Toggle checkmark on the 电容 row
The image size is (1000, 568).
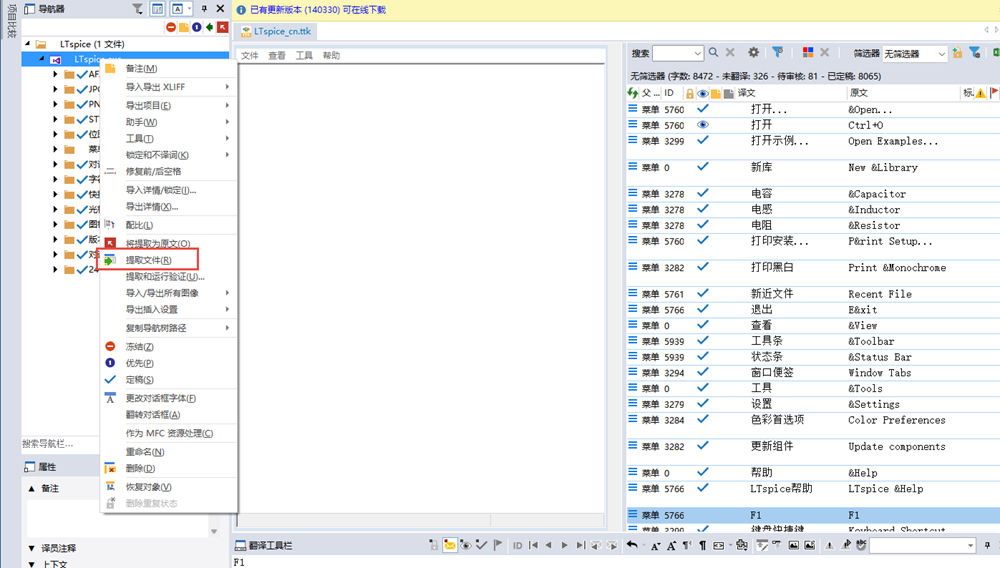click(703, 193)
